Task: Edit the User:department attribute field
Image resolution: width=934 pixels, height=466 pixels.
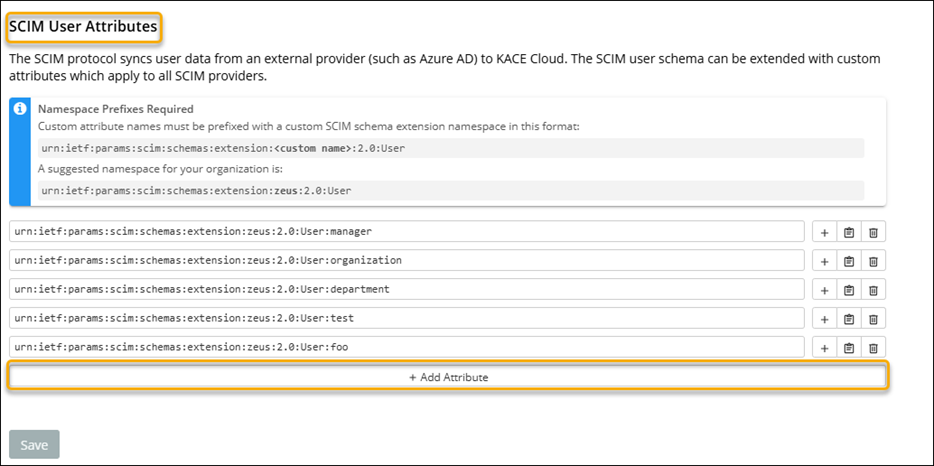Action: pyautogui.click(x=405, y=290)
